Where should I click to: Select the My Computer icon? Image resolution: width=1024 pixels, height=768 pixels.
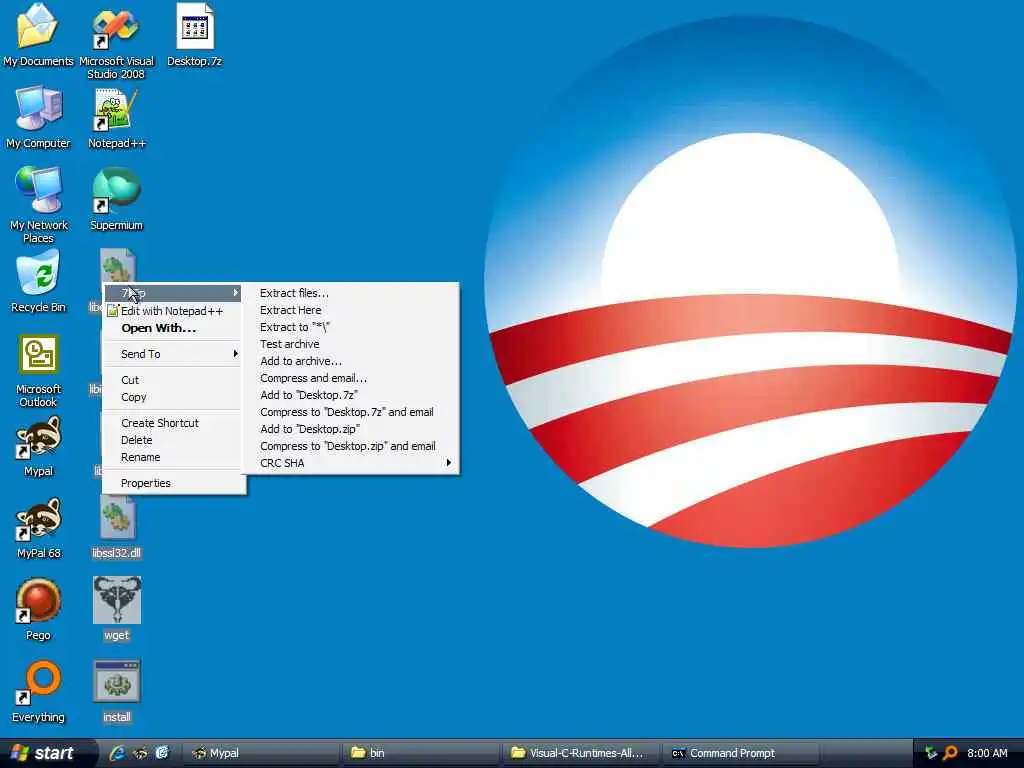click(38, 118)
